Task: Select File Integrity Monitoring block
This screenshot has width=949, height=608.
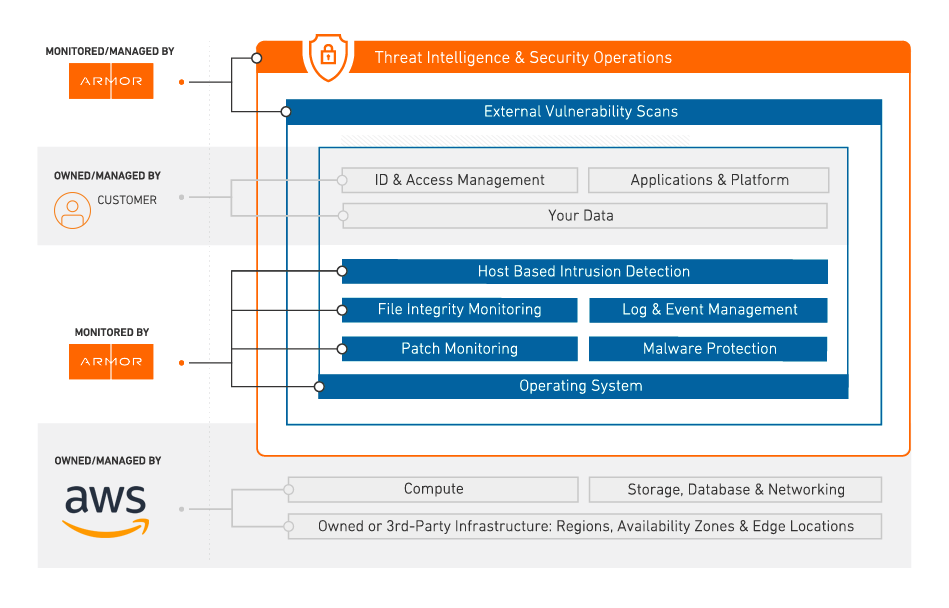Action: point(459,310)
